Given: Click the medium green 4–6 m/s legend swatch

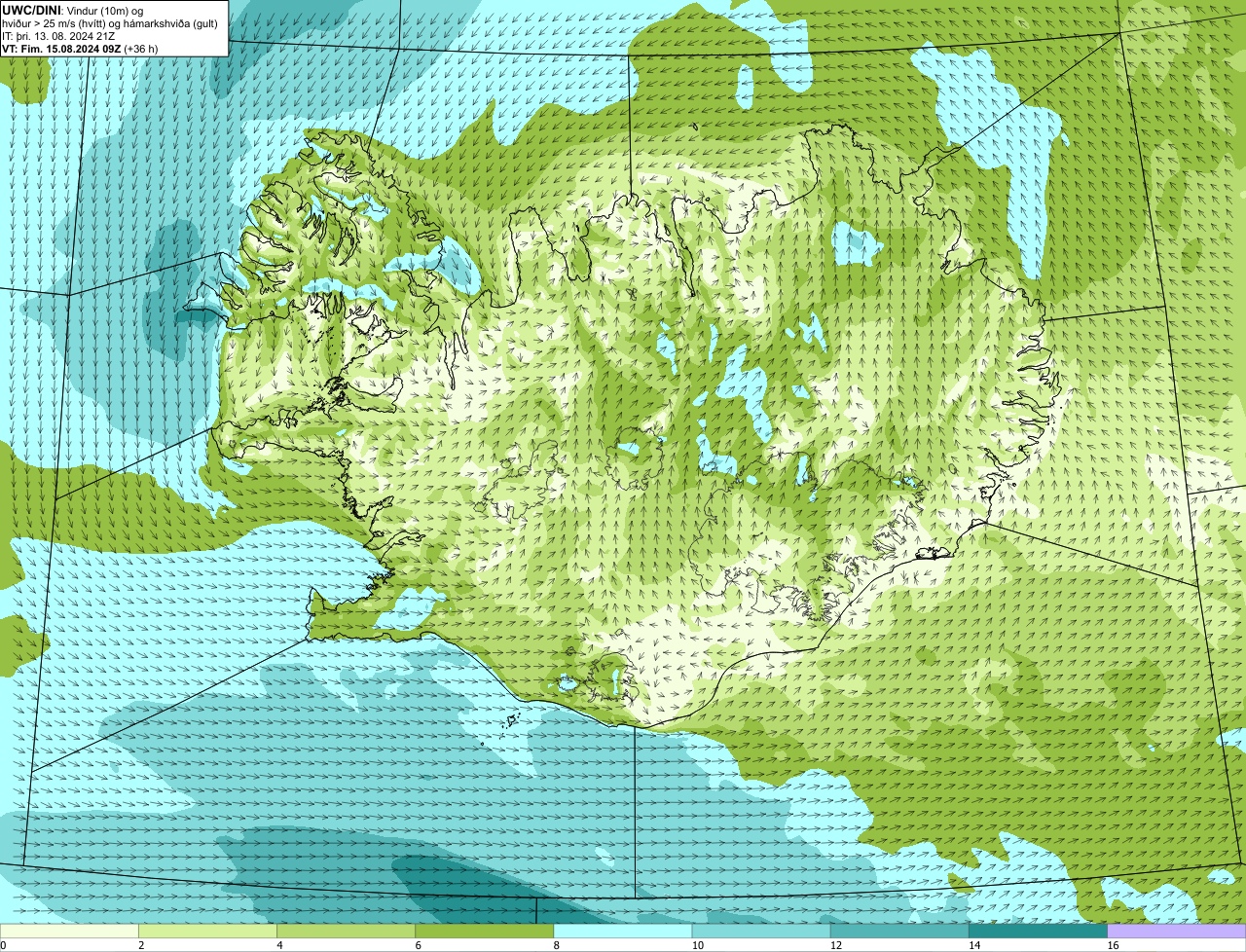Looking at the screenshot, I should [x=346, y=931].
